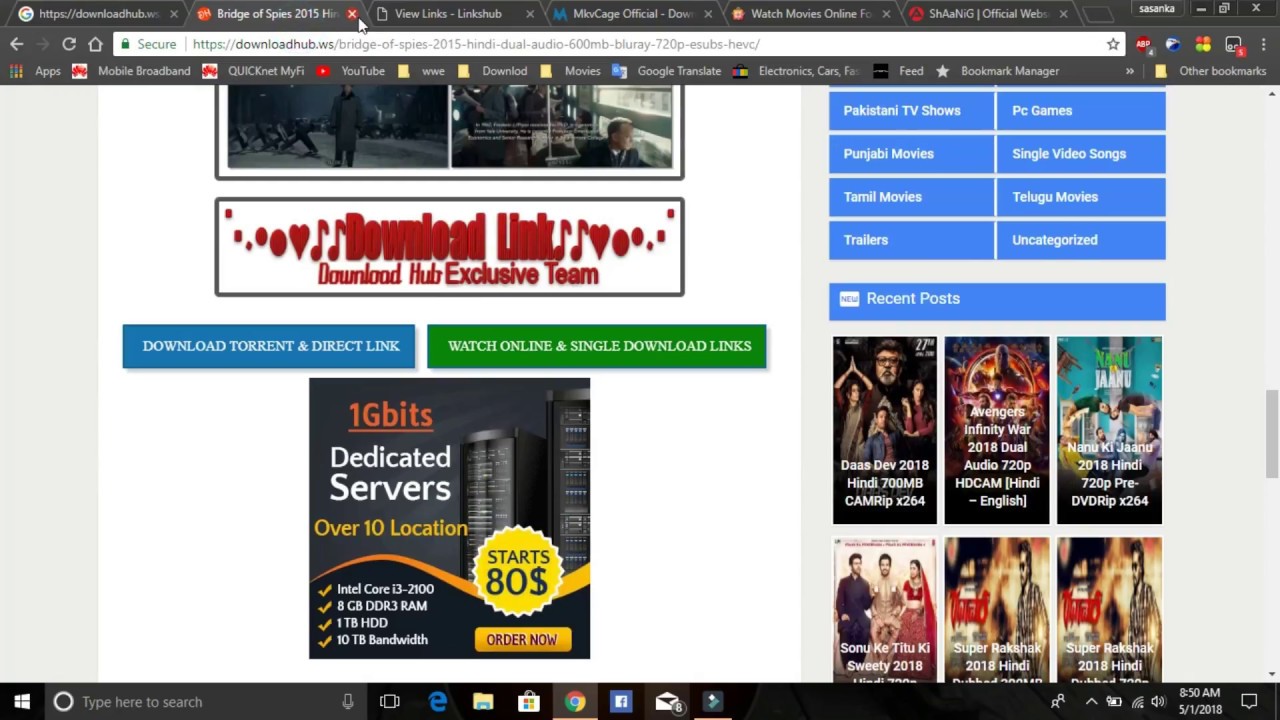Viewport: 1280px width, 720px height.
Task: Close the Bridge of Spies 2015 tab
Action: pyautogui.click(x=352, y=14)
